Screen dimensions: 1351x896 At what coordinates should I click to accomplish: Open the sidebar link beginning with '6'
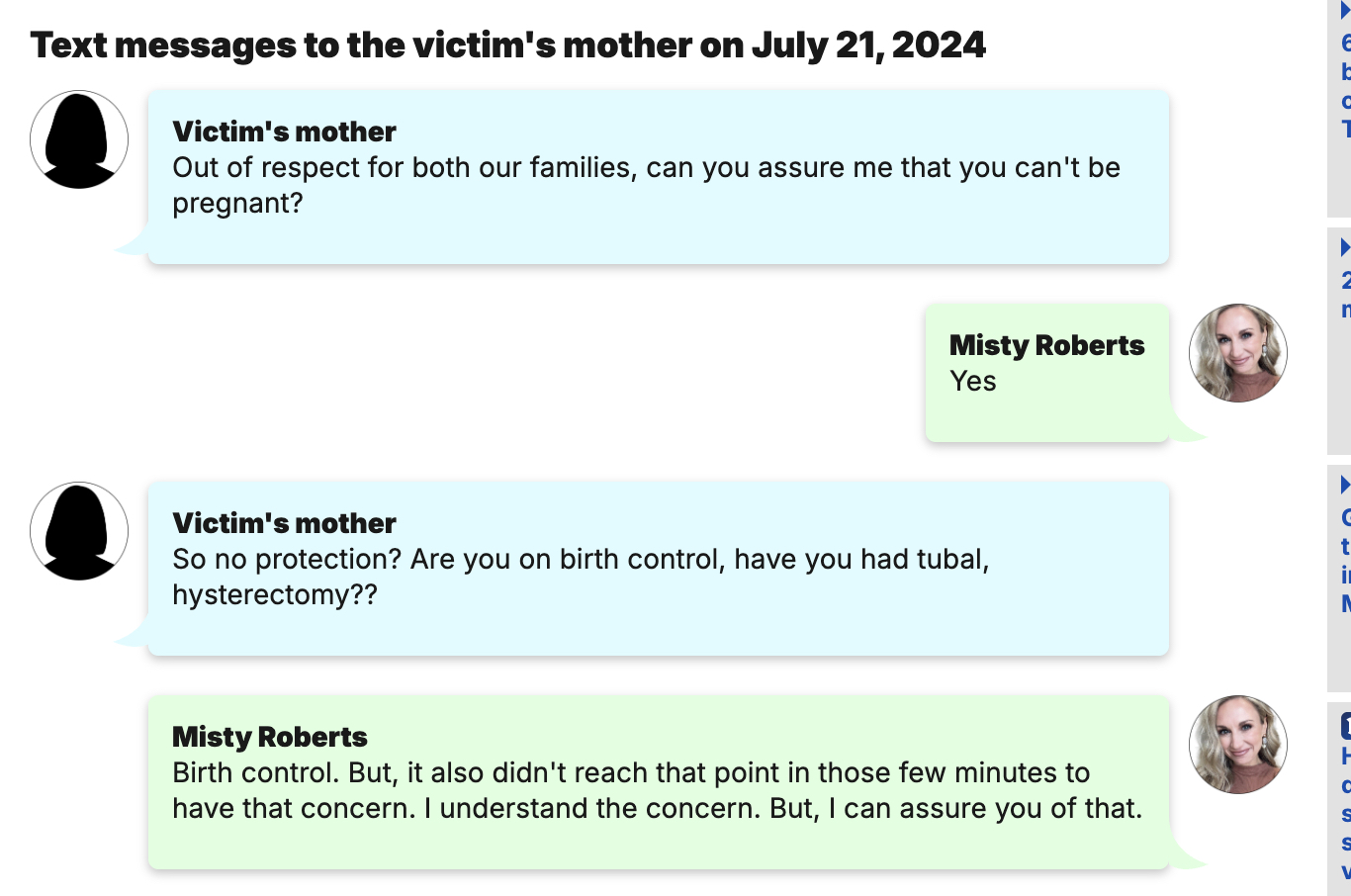coord(1346,44)
